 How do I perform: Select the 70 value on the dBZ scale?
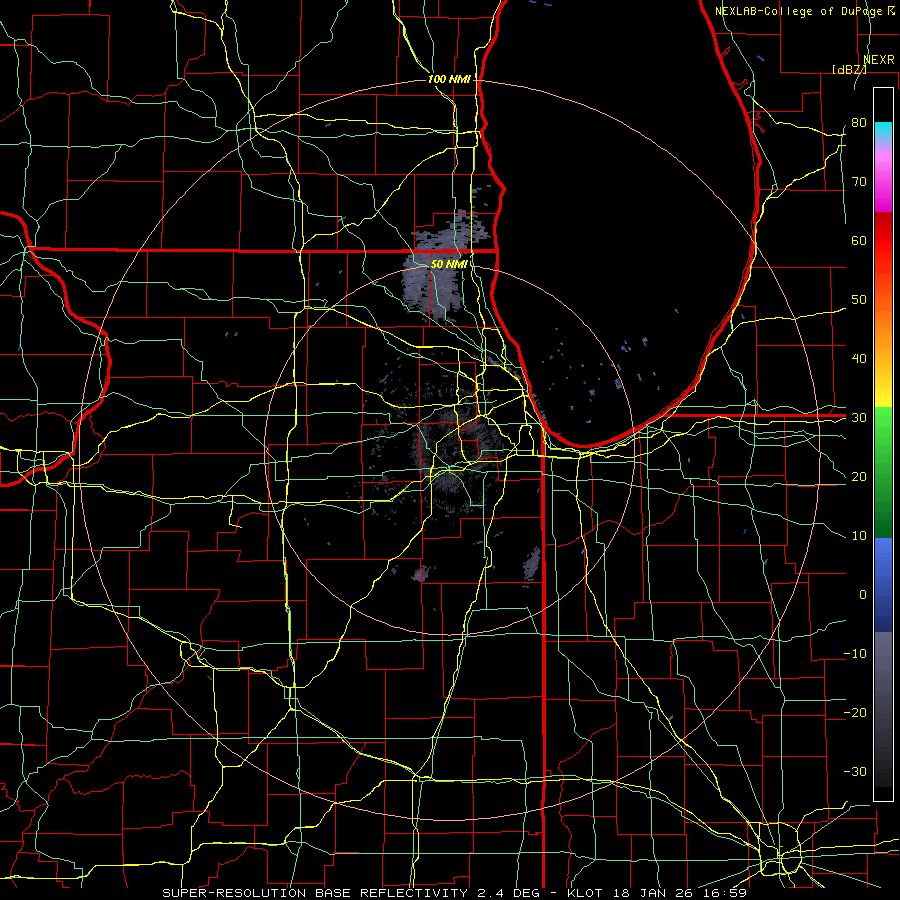tap(859, 181)
